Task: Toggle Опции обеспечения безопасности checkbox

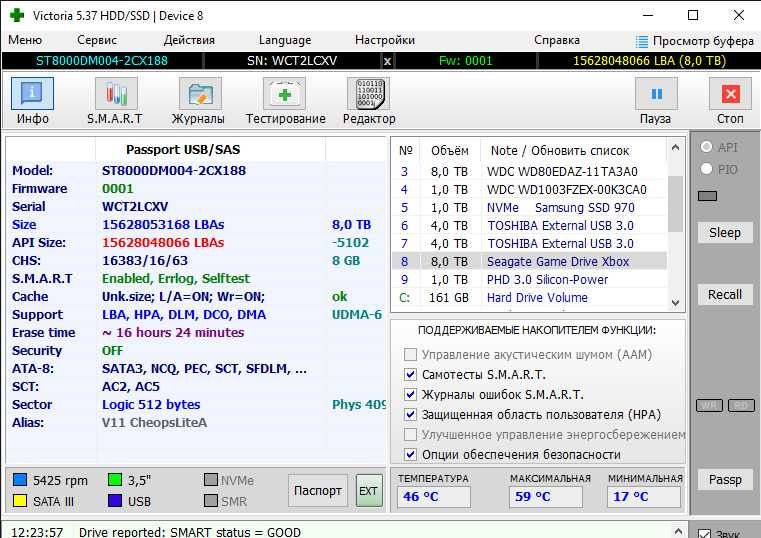Action: click(x=410, y=455)
